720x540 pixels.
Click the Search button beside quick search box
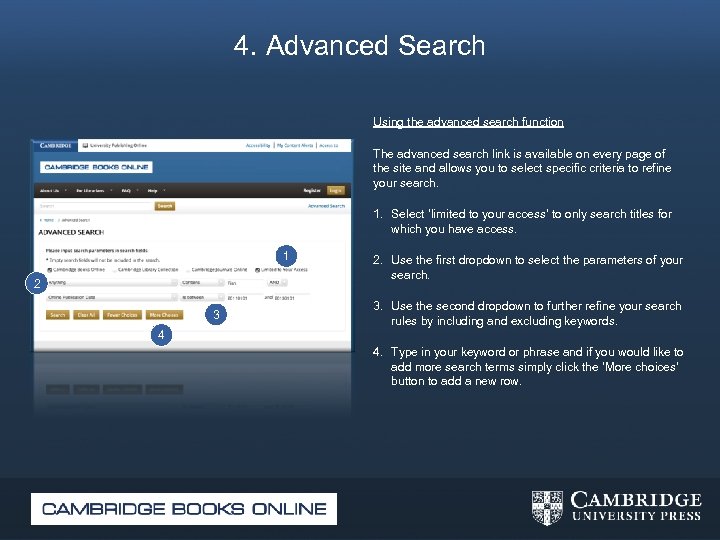[x=165, y=206]
